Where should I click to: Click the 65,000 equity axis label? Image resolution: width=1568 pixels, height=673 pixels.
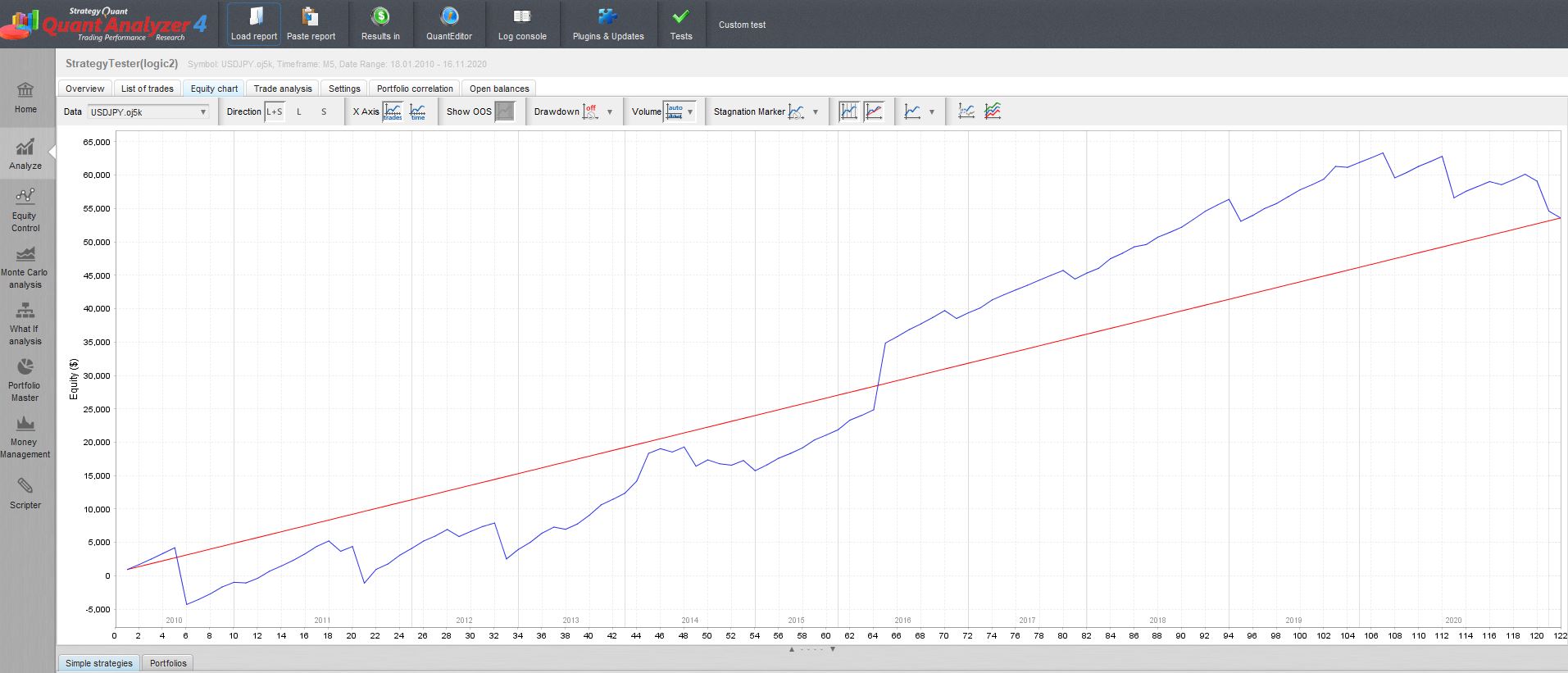click(96, 143)
